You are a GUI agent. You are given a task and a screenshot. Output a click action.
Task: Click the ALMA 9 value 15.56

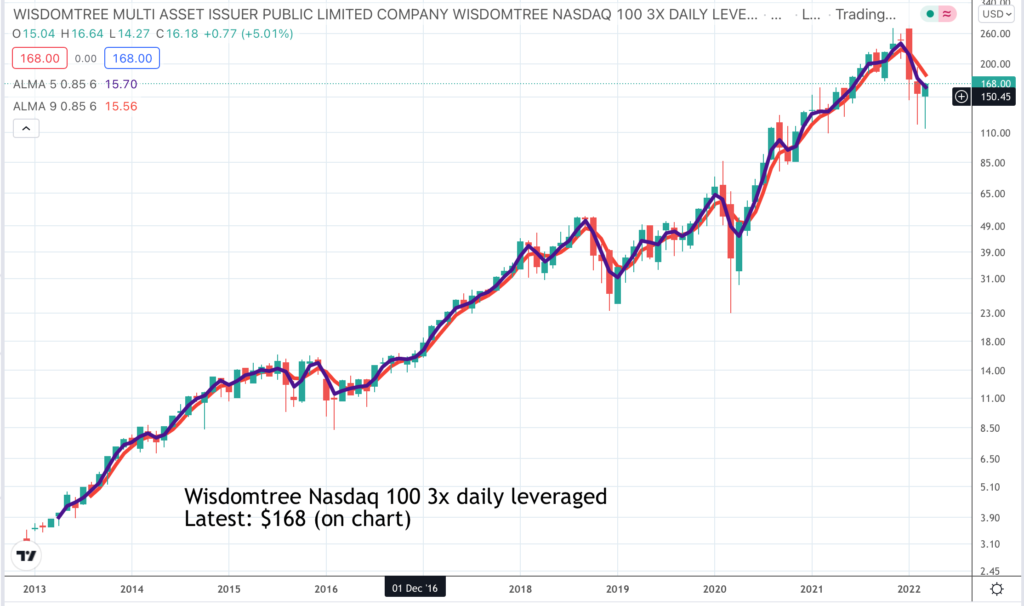[121, 106]
